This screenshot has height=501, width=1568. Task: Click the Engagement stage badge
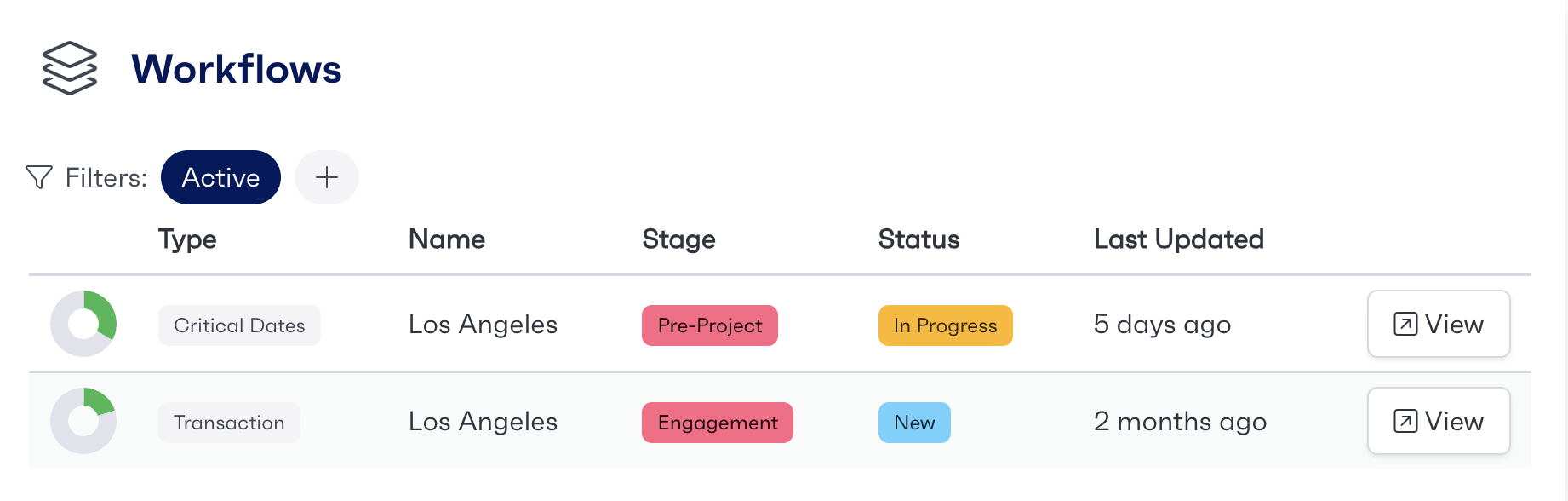[718, 423]
